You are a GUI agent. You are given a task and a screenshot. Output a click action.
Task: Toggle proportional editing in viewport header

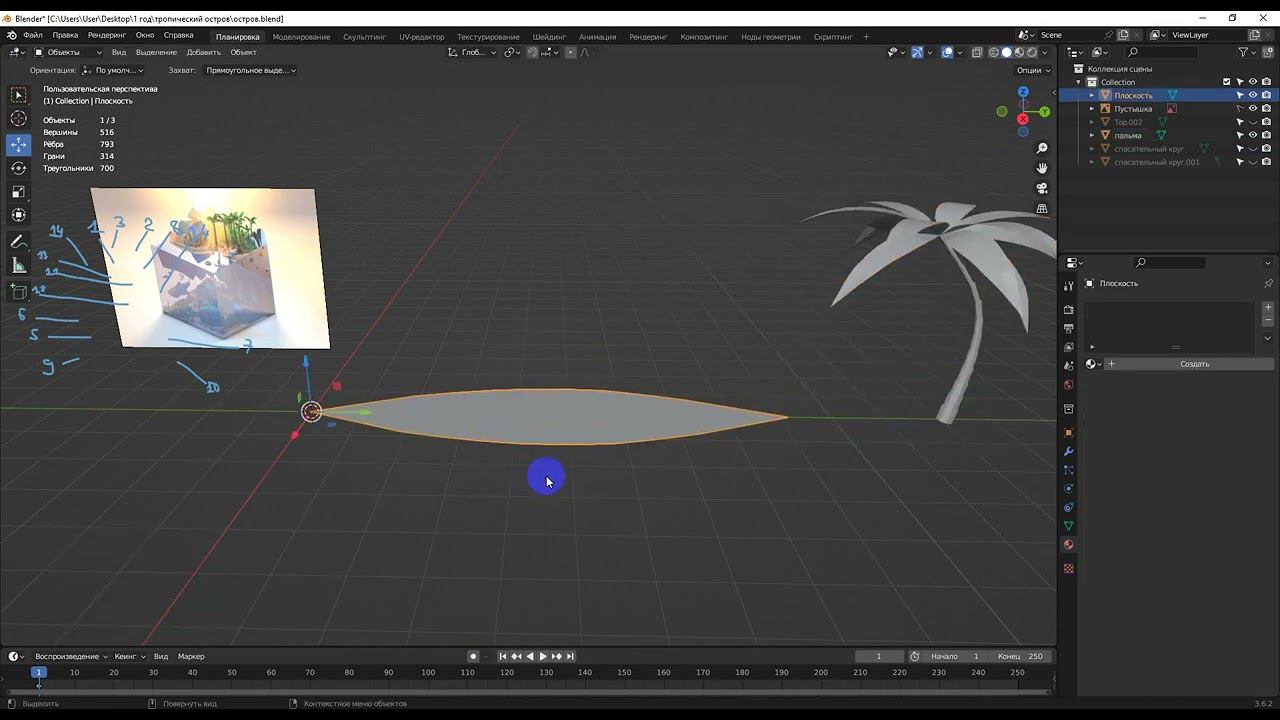[571, 52]
